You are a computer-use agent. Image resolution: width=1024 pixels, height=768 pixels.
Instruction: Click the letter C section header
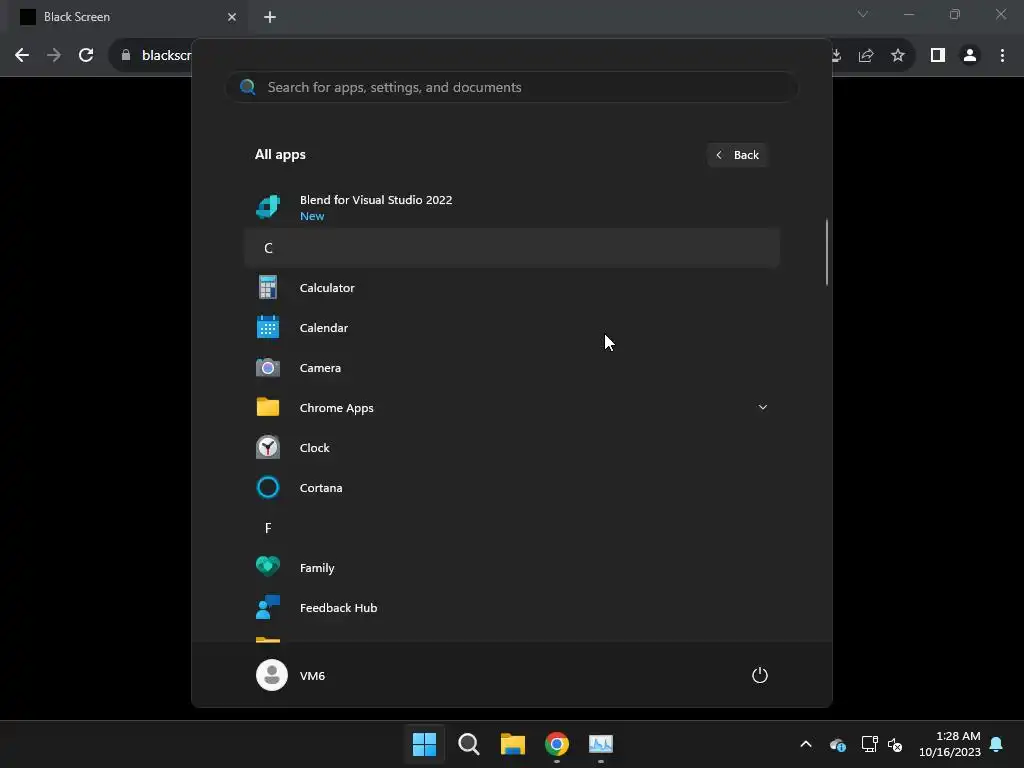511,248
